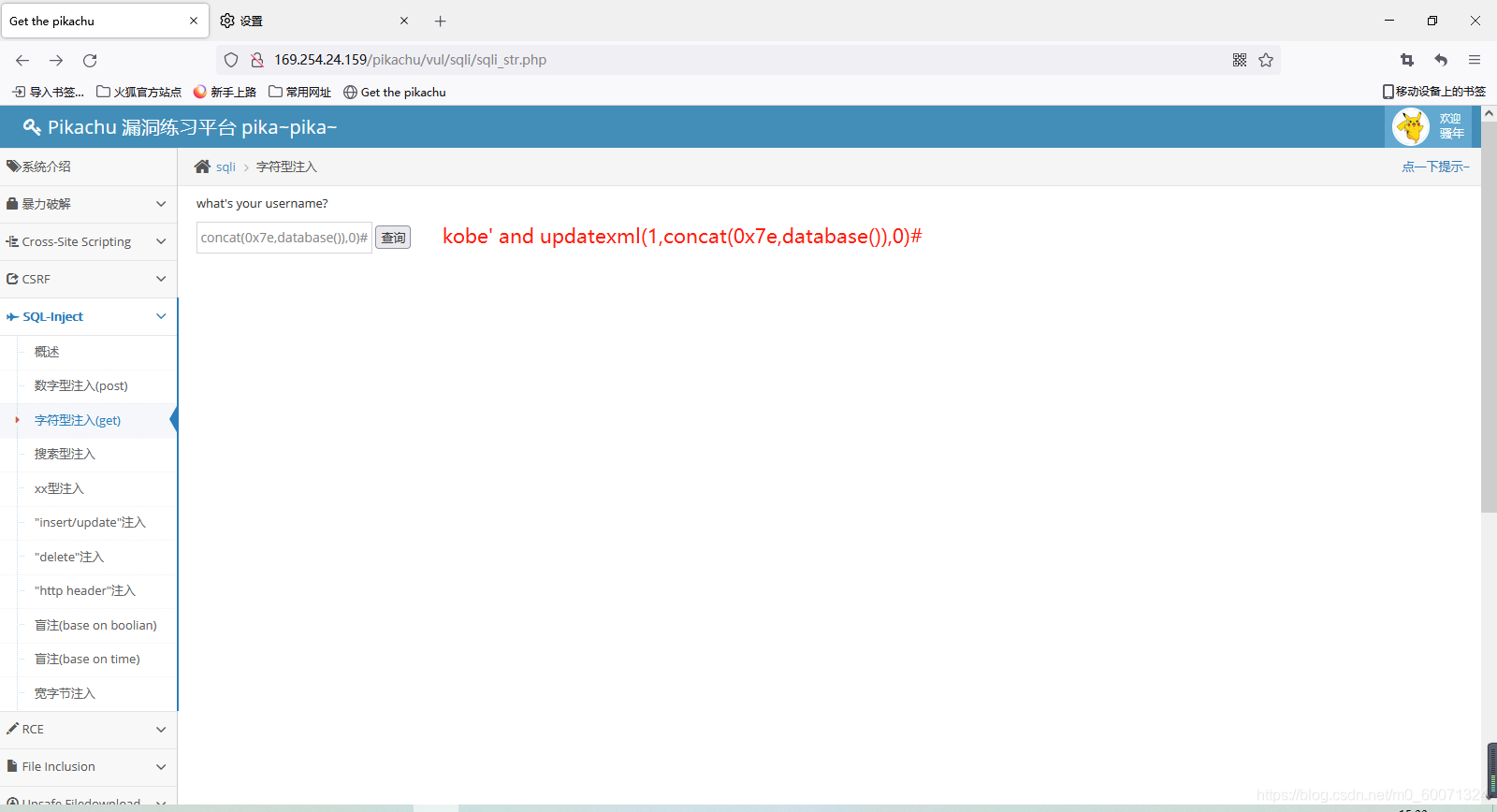Image resolution: width=1497 pixels, height=812 pixels.
Task: Click Pikachu 漏洞练习平台 title
Action: click(192, 127)
